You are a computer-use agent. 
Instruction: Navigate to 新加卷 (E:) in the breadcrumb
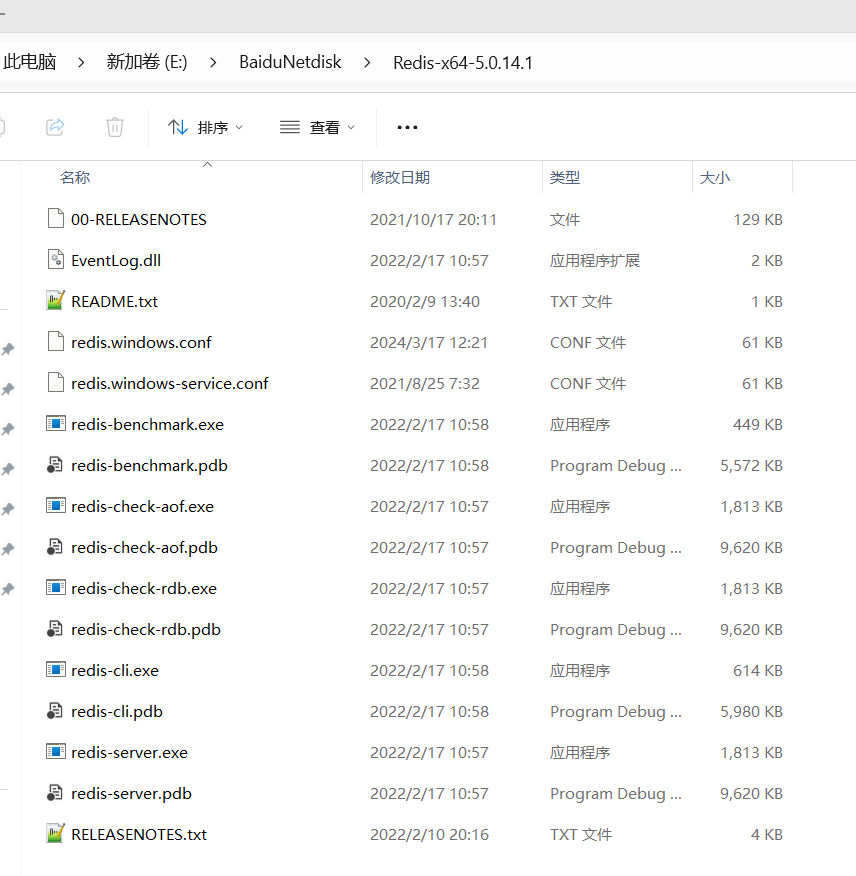point(147,61)
